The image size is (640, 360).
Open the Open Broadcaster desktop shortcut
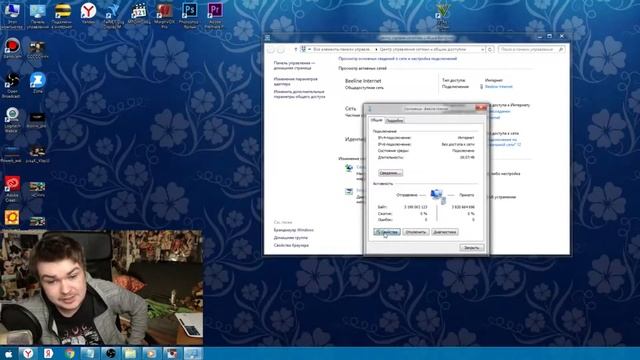pos(12,85)
